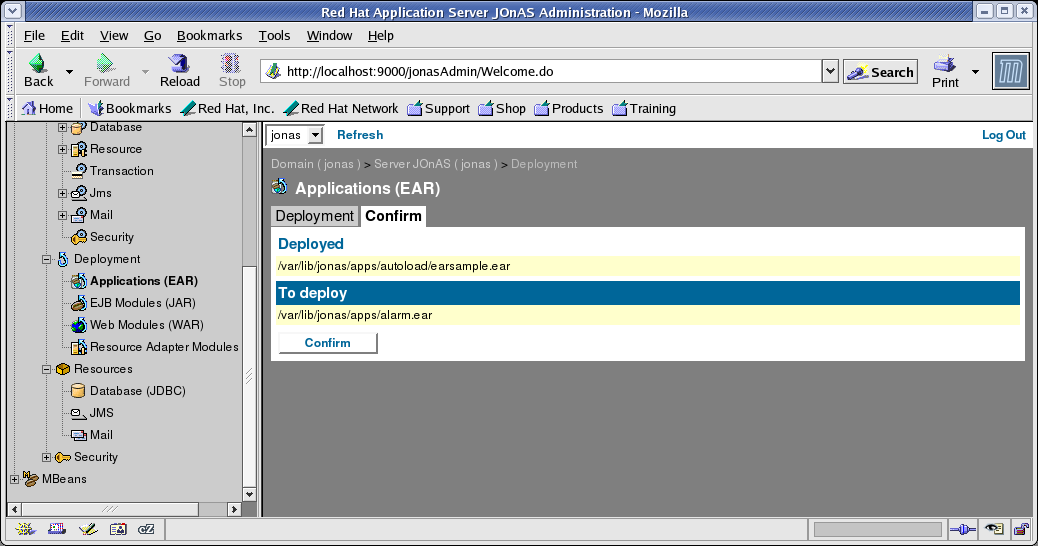The height and width of the screenshot is (546, 1038).
Task: Open the Red Hat Network bookmark
Action: pyautogui.click(x=341, y=109)
